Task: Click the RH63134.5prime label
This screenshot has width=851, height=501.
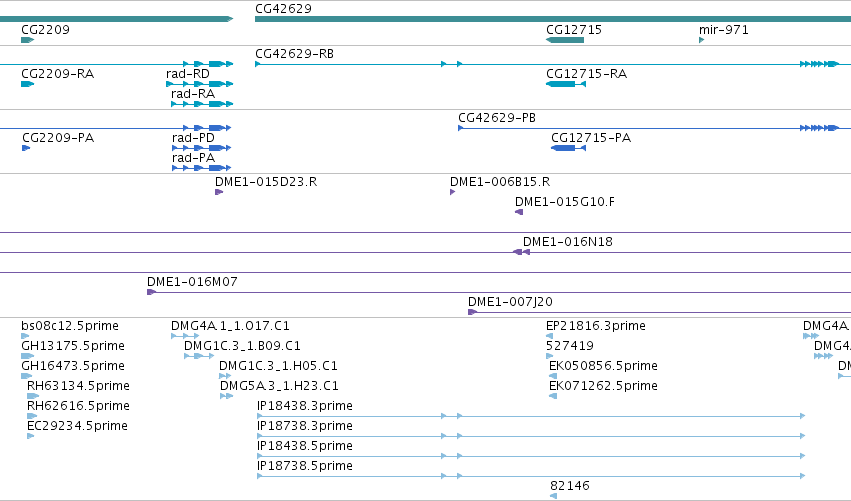Action: 78,386
